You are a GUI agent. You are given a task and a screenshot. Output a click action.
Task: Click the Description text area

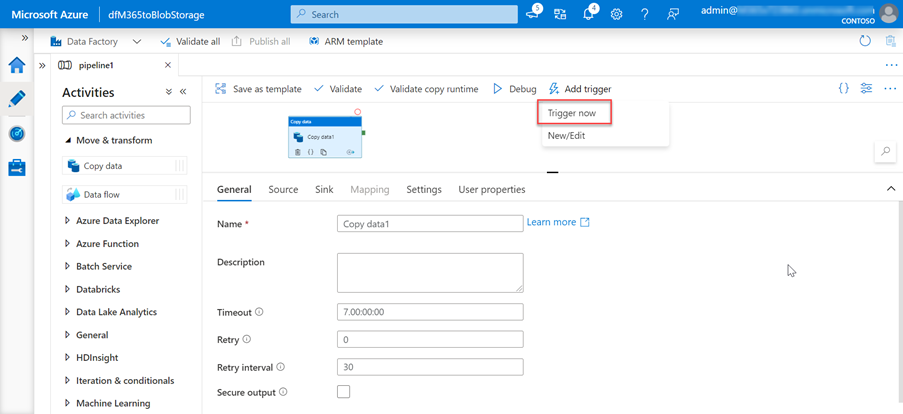(x=430, y=273)
